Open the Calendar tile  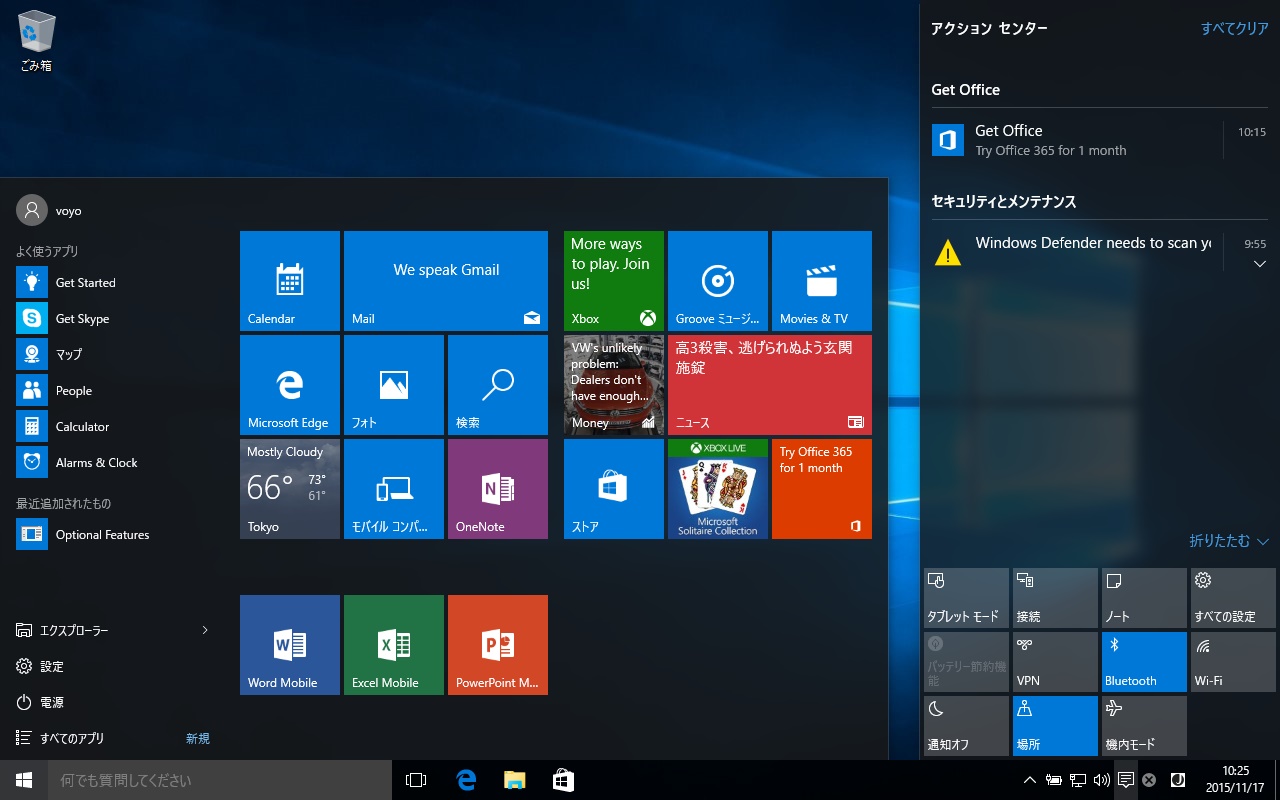(290, 281)
